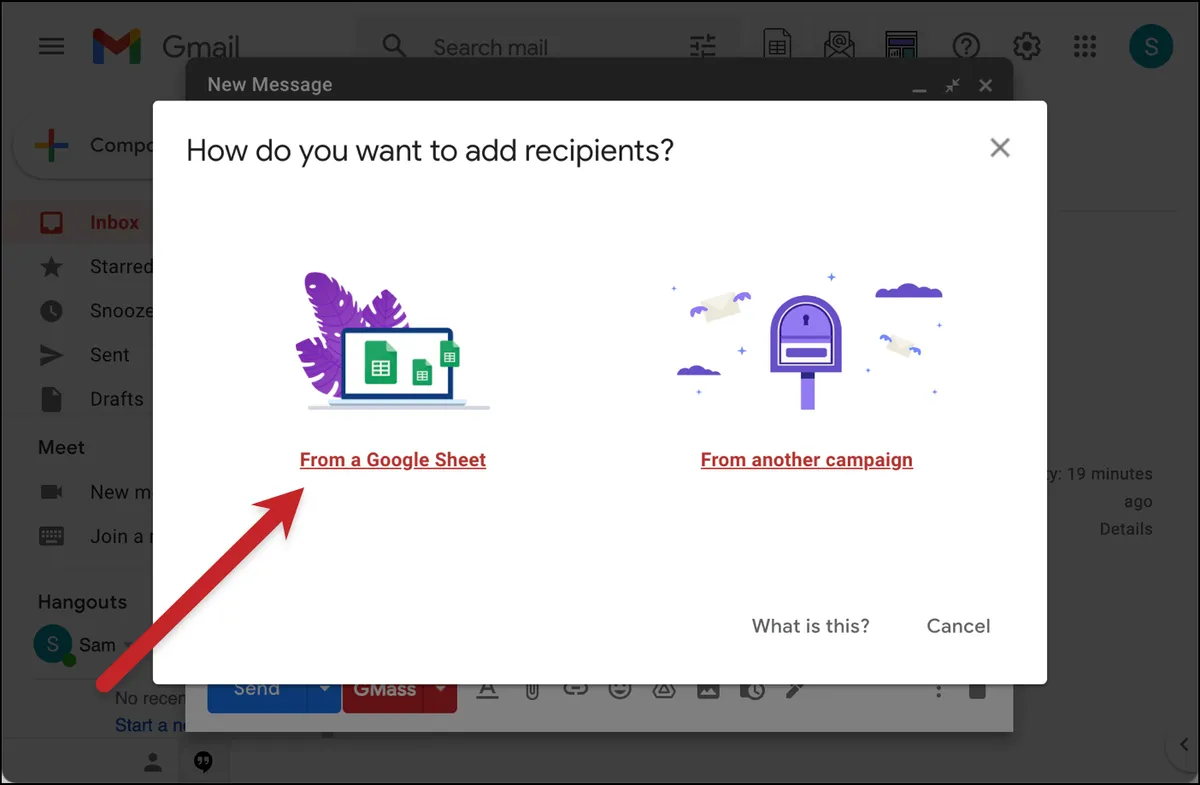The image size is (1200, 785).
Task: Cancel the add recipients dialog
Action: click(958, 626)
